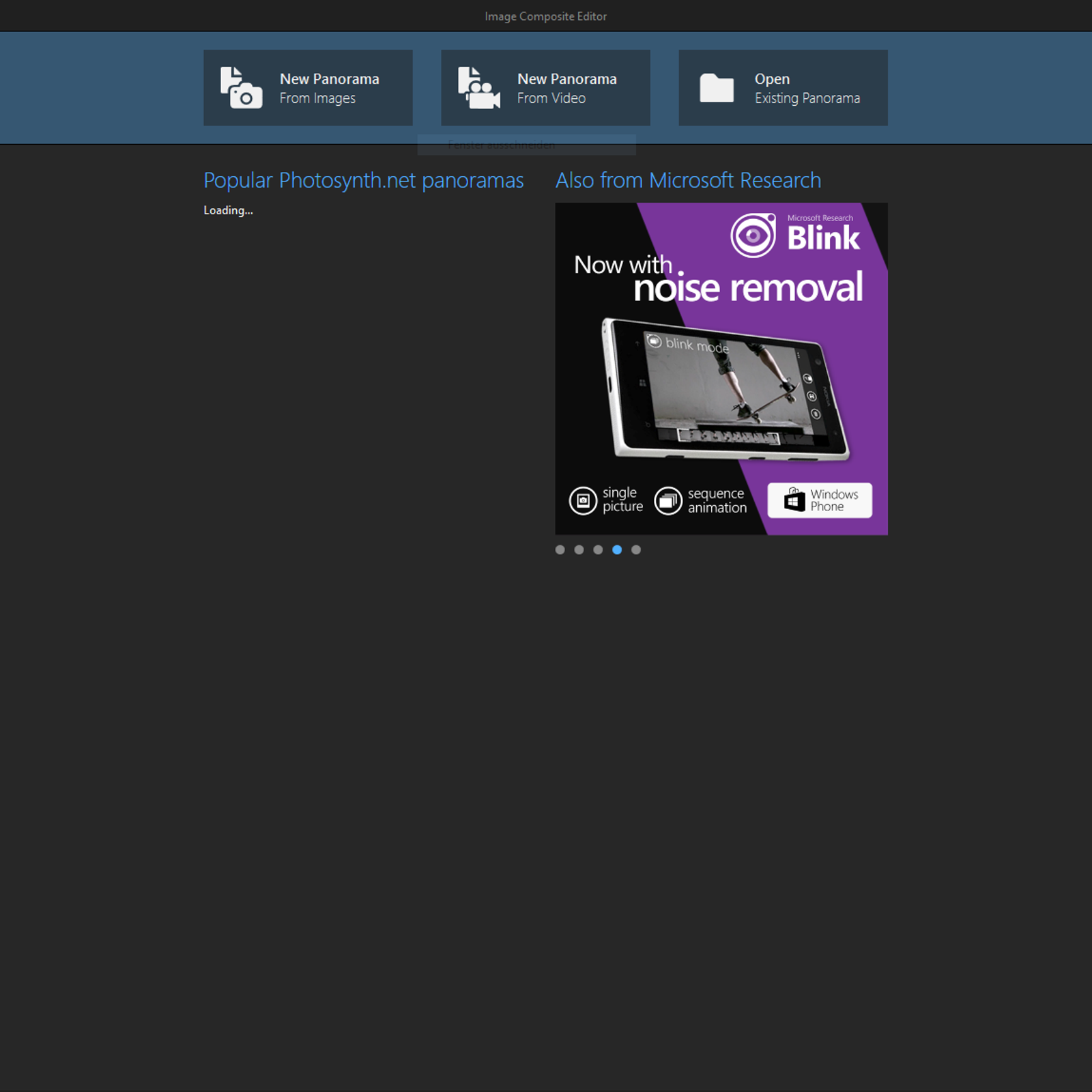
Task: Click the Image Composite Editor title text
Action: click(545, 16)
